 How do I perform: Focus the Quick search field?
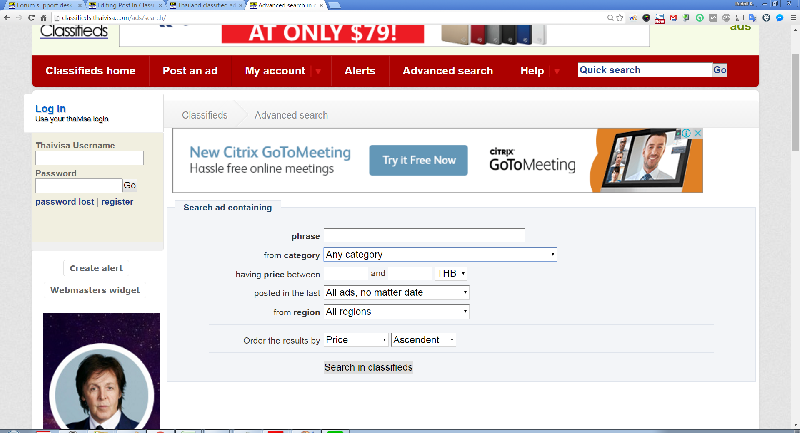[645, 70]
